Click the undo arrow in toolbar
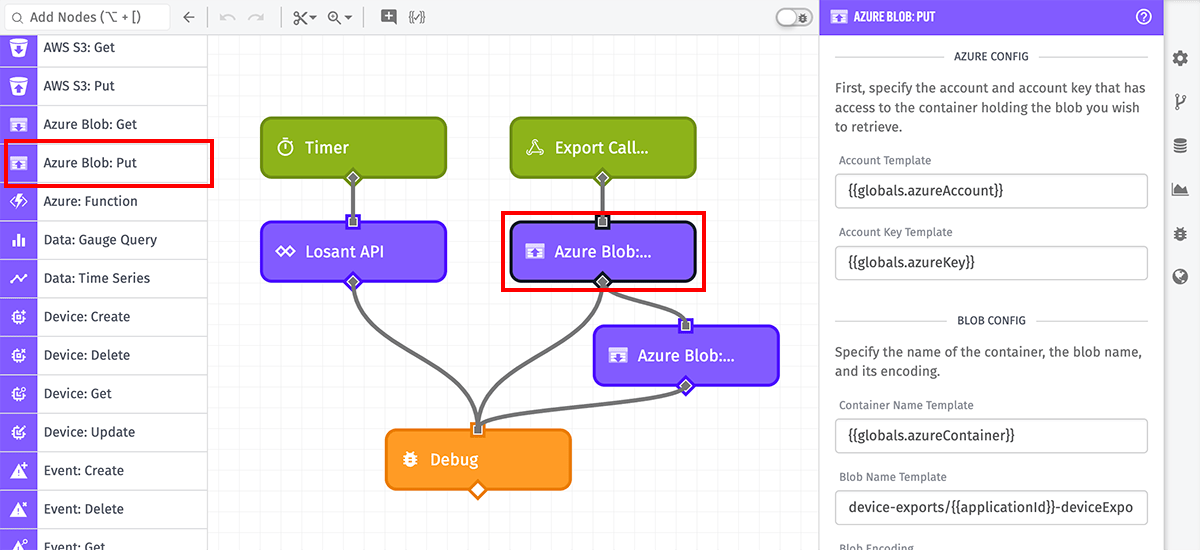The width and height of the screenshot is (1200, 550). [227, 17]
